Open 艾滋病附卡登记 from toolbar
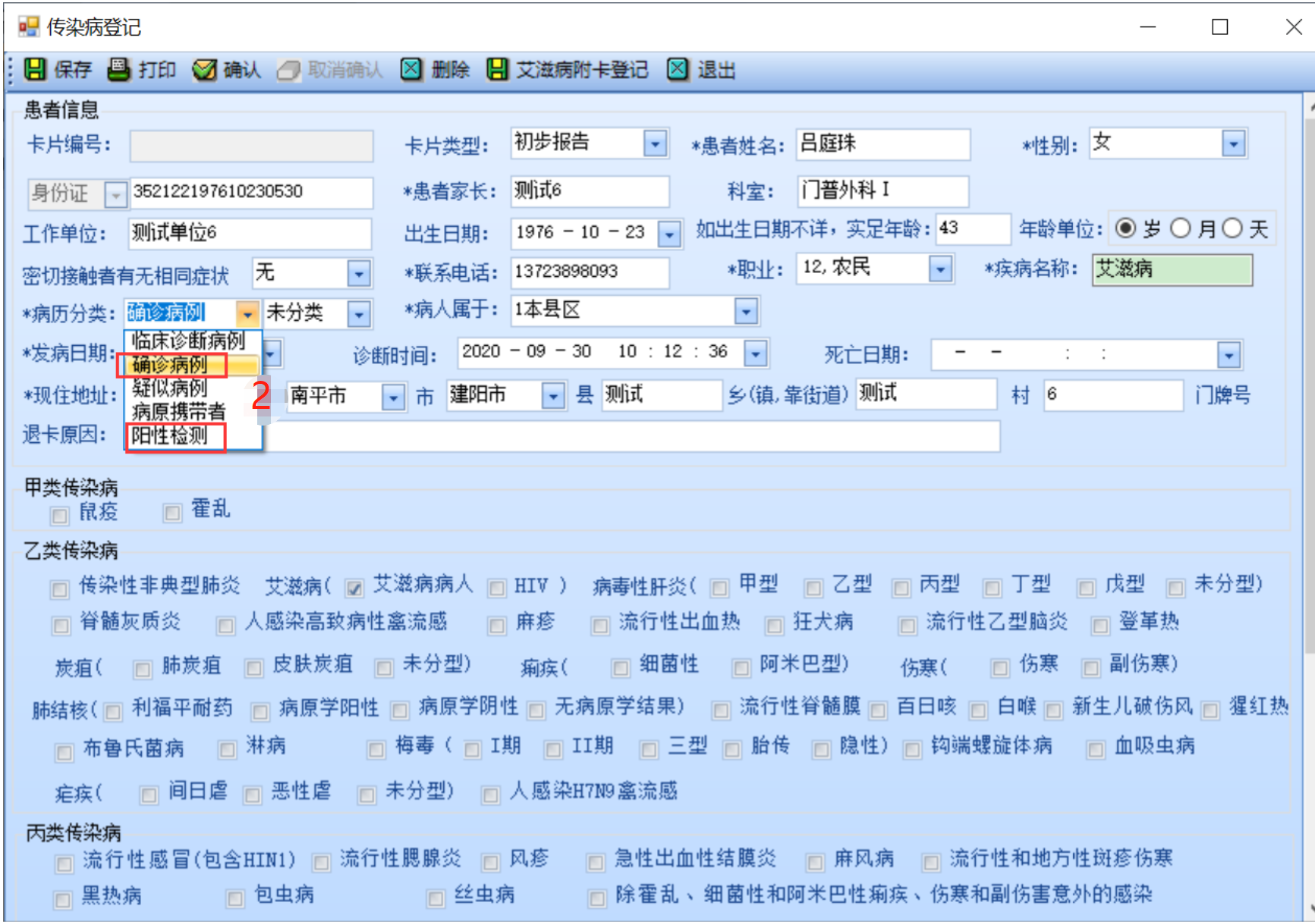 coord(582,71)
